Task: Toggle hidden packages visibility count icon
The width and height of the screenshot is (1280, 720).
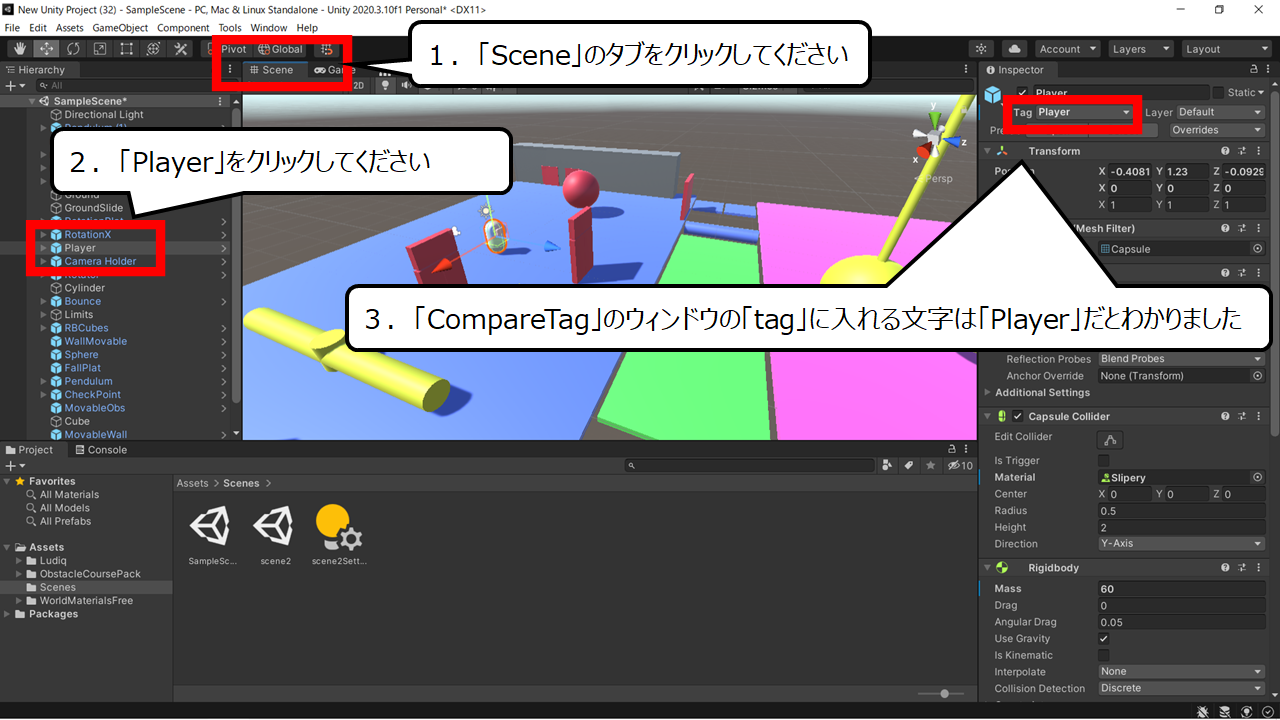Action: 960,466
